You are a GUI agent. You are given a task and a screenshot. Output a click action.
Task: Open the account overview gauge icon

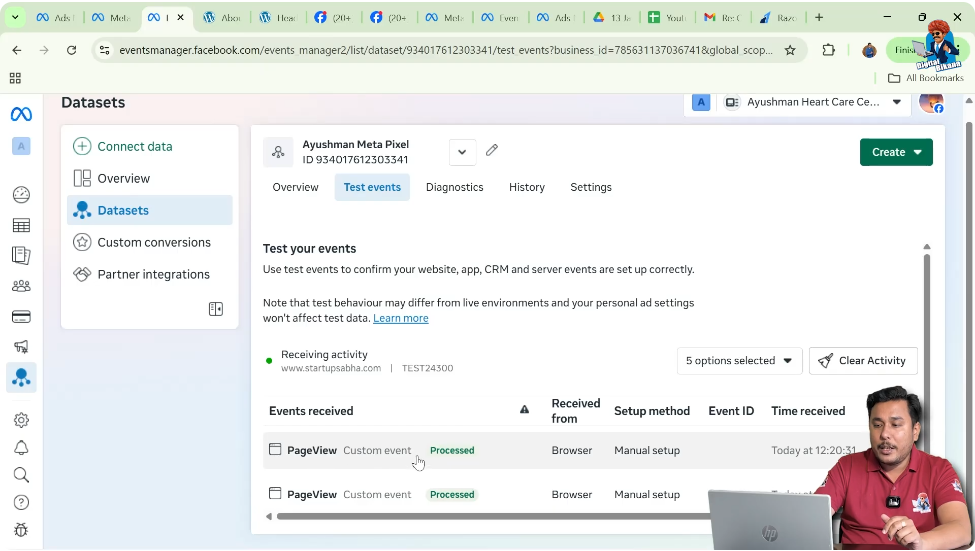pyautogui.click(x=21, y=195)
